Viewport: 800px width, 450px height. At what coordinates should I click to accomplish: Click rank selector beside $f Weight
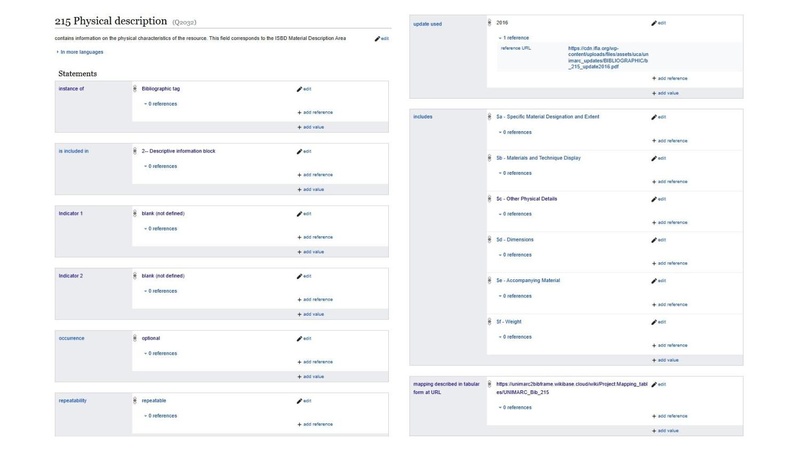(x=489, y=322)
